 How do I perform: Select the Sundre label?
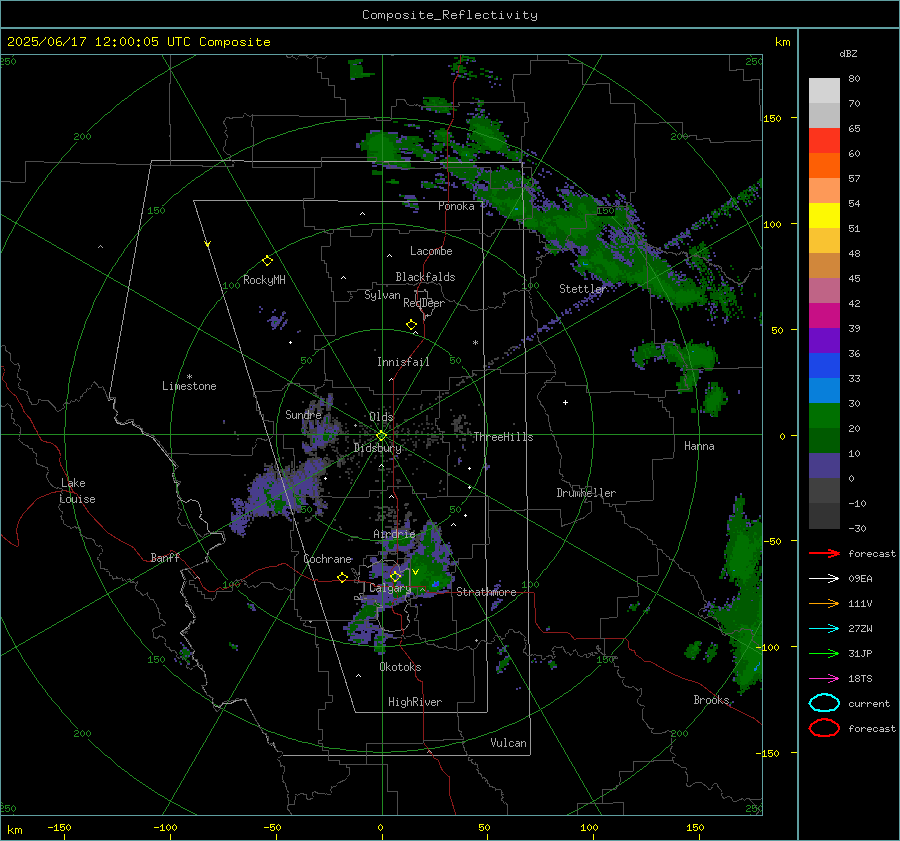[303, 414]
